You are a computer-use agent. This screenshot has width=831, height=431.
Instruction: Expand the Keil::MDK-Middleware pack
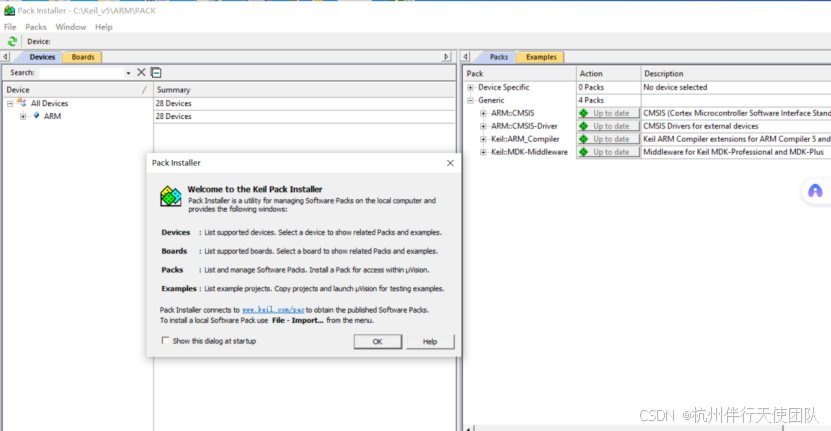tap(483, 152)
